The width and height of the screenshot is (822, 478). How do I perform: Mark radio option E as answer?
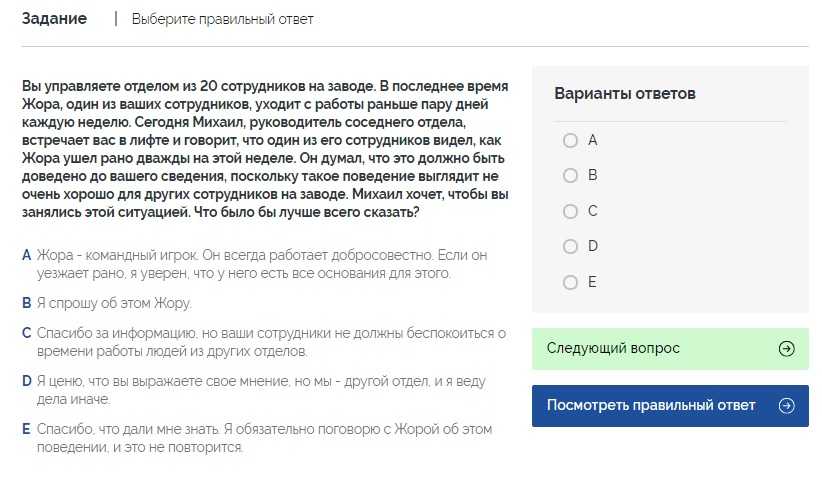coord(570,282)
